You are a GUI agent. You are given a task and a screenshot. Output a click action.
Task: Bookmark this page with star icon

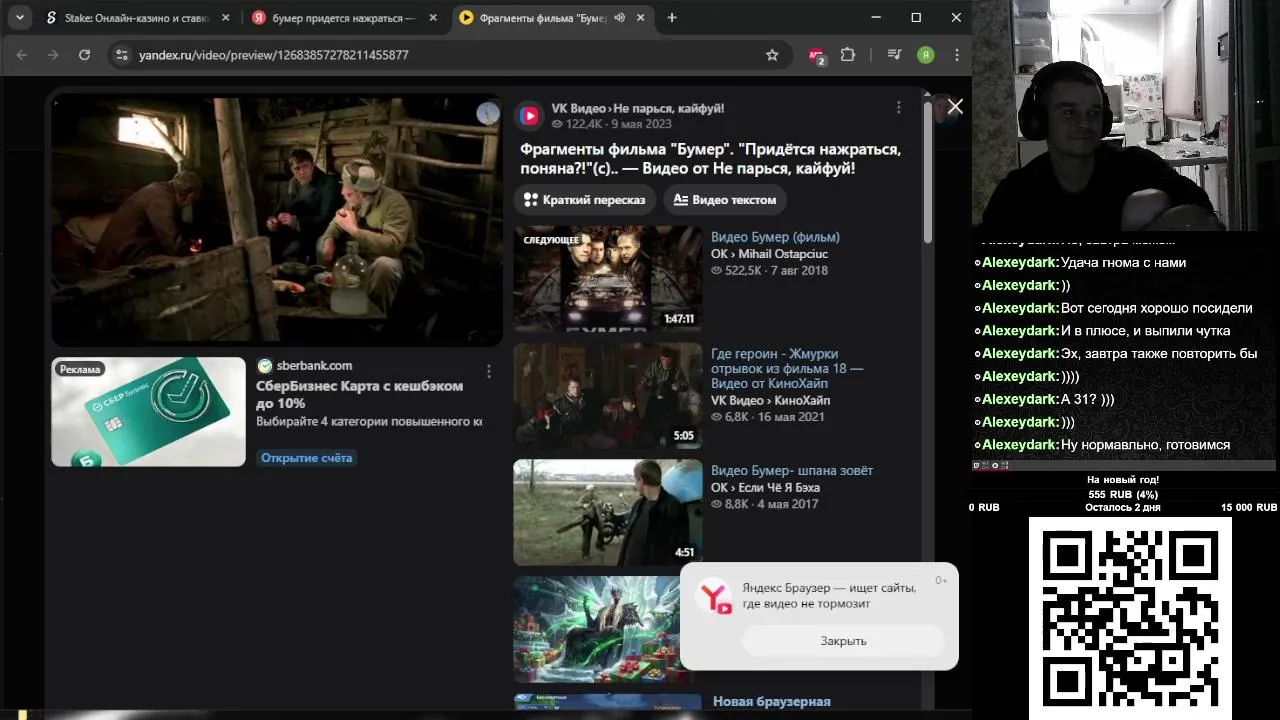[772, 55]
